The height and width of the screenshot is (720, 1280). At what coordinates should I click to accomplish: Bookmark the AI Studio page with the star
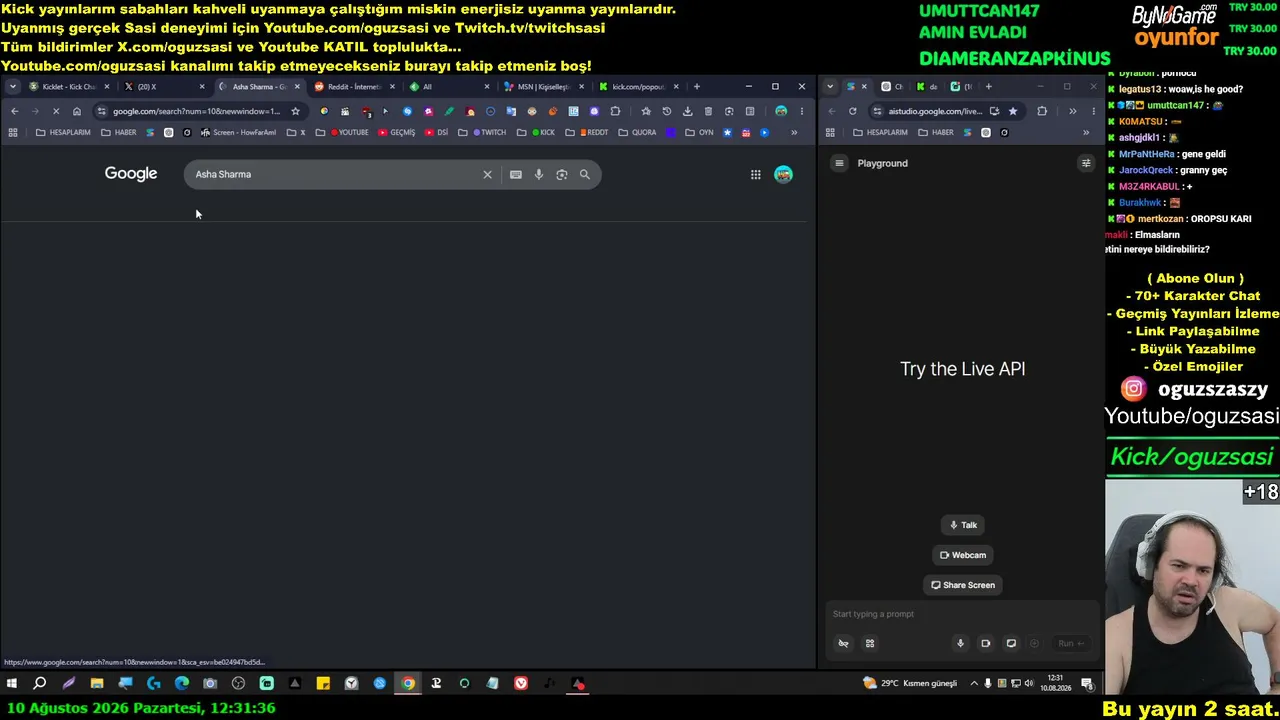pyautogui.click(x=1012, y=111)
